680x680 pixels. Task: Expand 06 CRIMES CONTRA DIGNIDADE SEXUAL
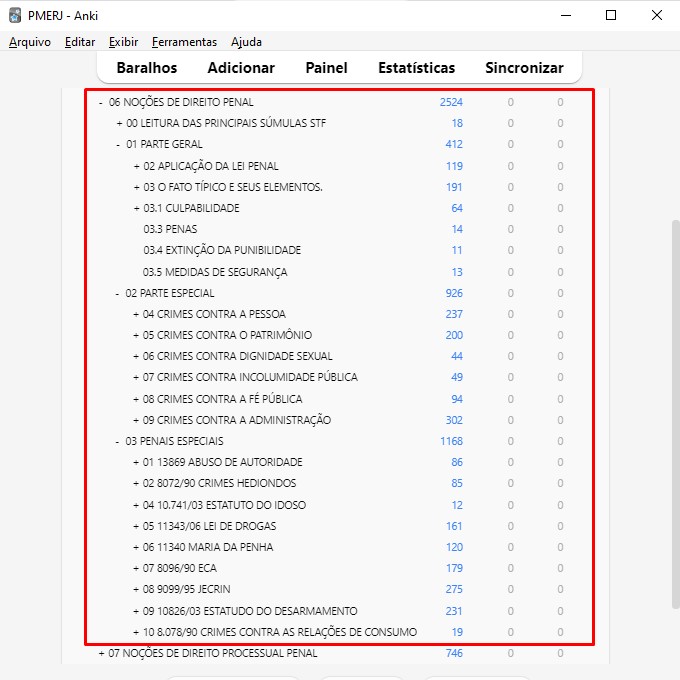tap(136, 356)
